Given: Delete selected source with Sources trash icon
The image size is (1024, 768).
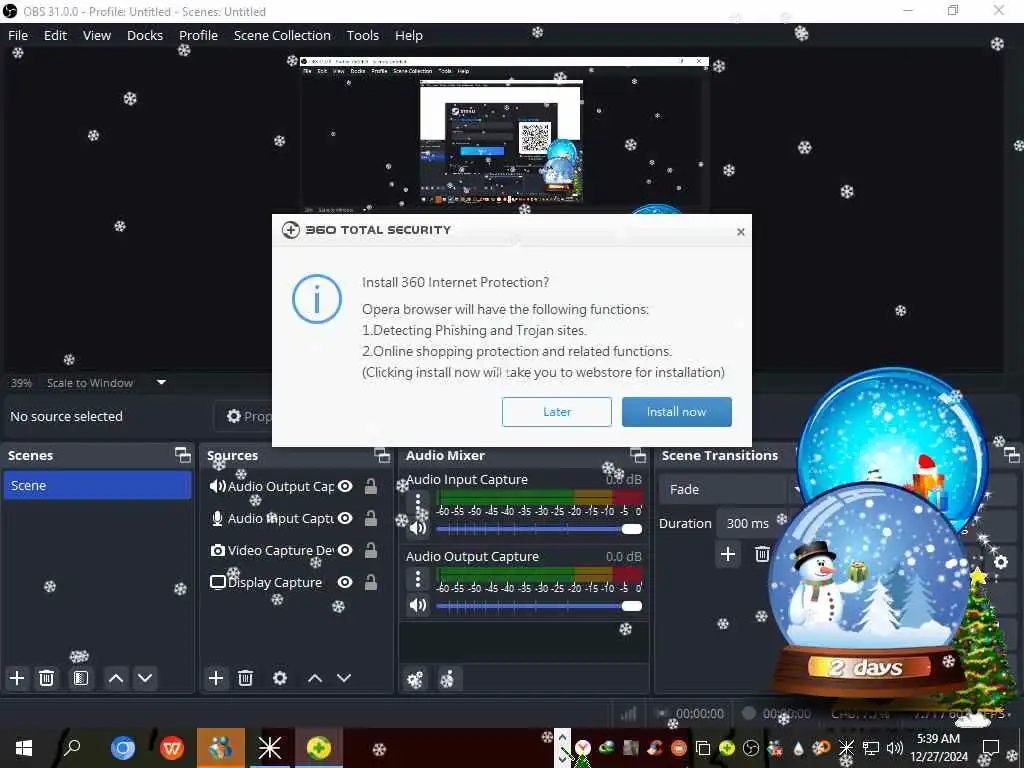Looking at the screenshot, I should 246,678.
